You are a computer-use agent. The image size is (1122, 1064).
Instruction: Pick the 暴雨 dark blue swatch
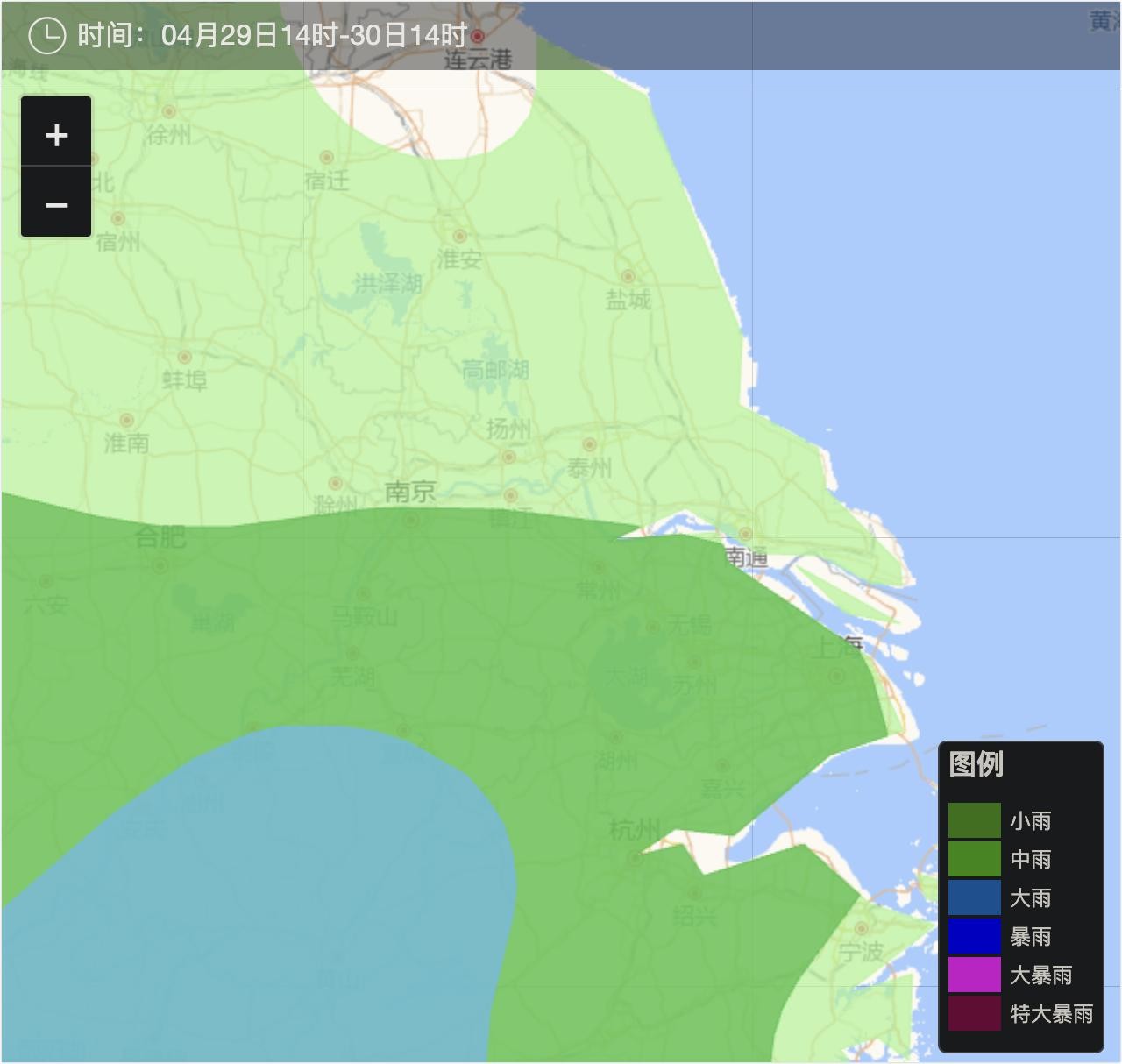(974, 936)
